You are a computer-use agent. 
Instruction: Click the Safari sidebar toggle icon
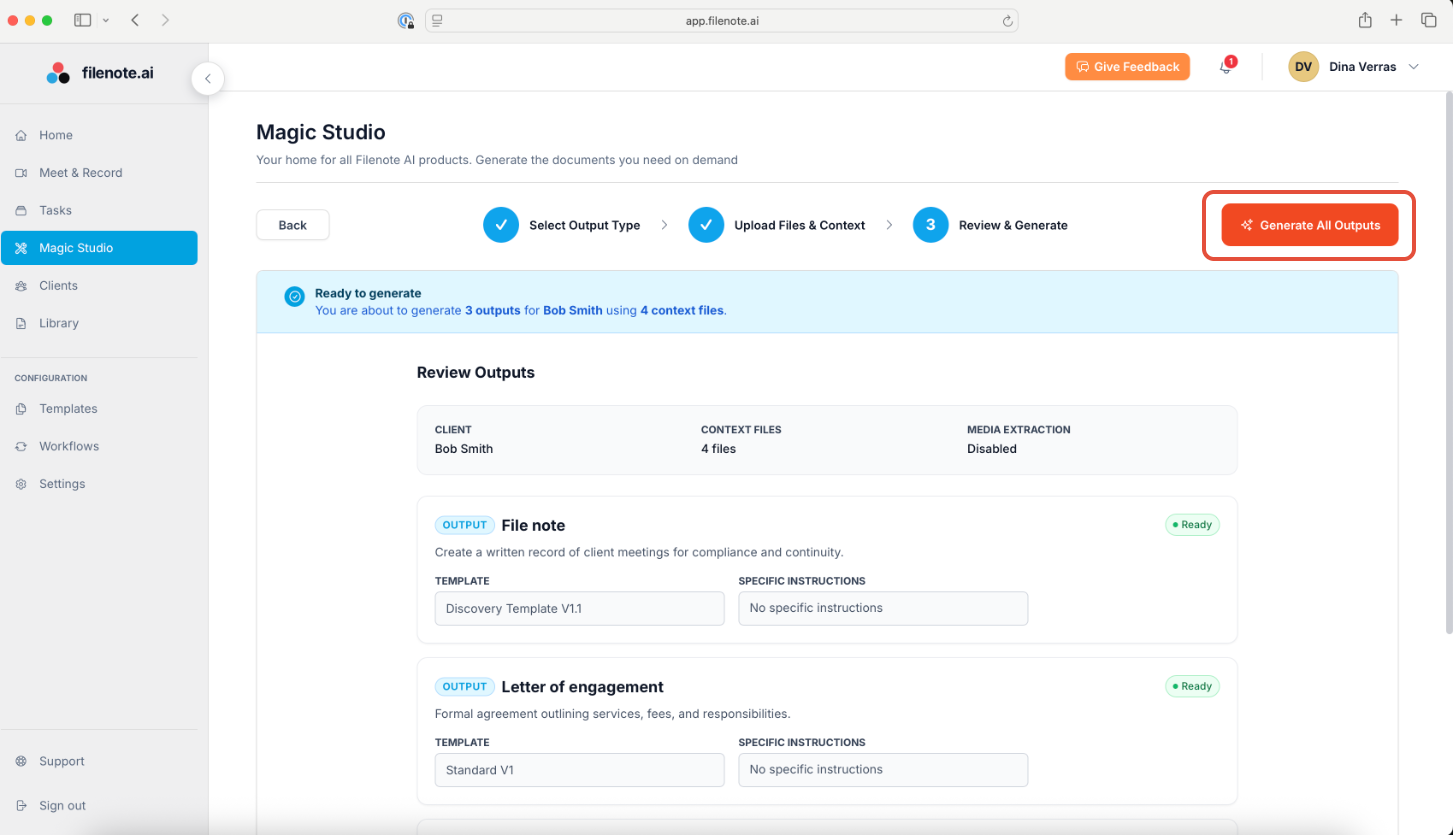coord(83,20)
